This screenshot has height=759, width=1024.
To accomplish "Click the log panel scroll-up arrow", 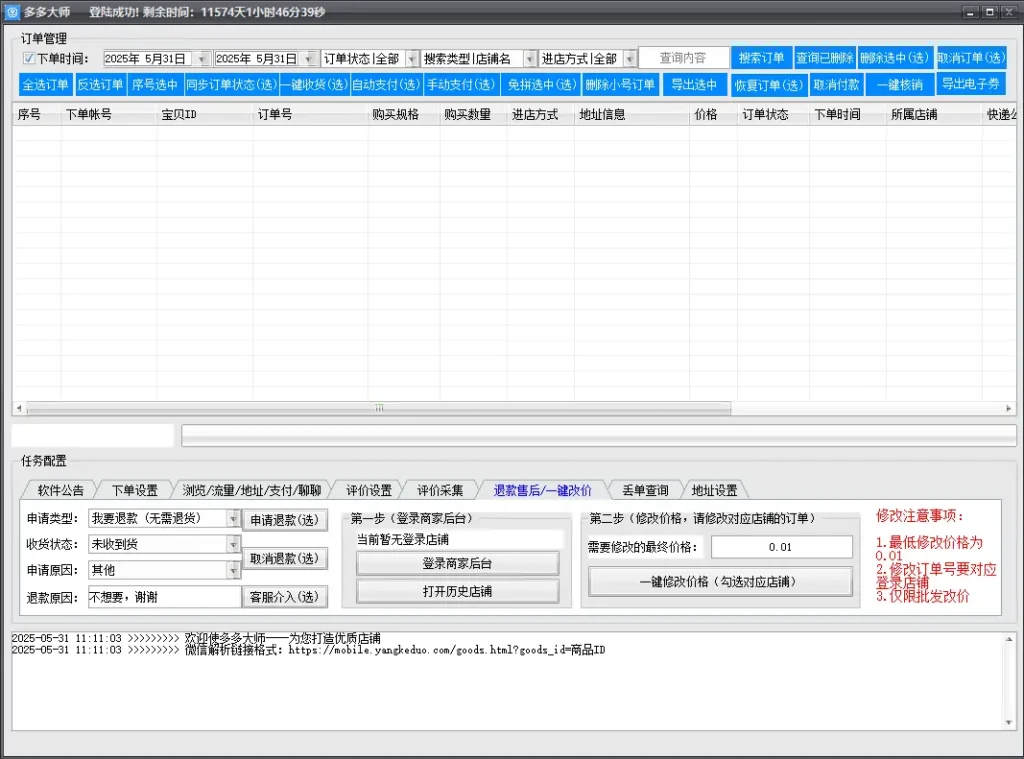I will point(1009,639).
